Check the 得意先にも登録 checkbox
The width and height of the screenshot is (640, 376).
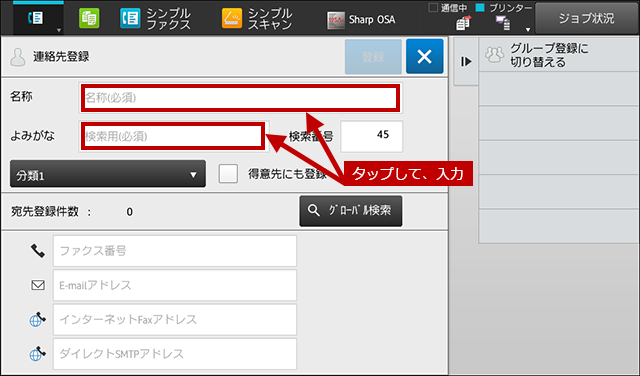(228, 174)
